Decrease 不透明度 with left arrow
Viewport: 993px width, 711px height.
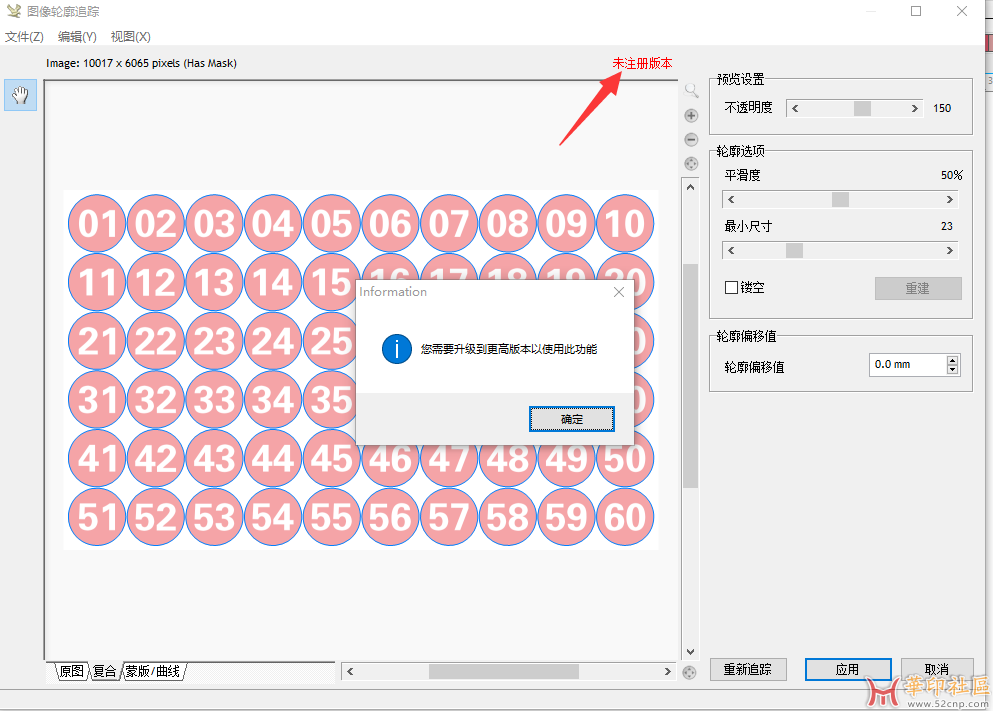coord(795,108)
